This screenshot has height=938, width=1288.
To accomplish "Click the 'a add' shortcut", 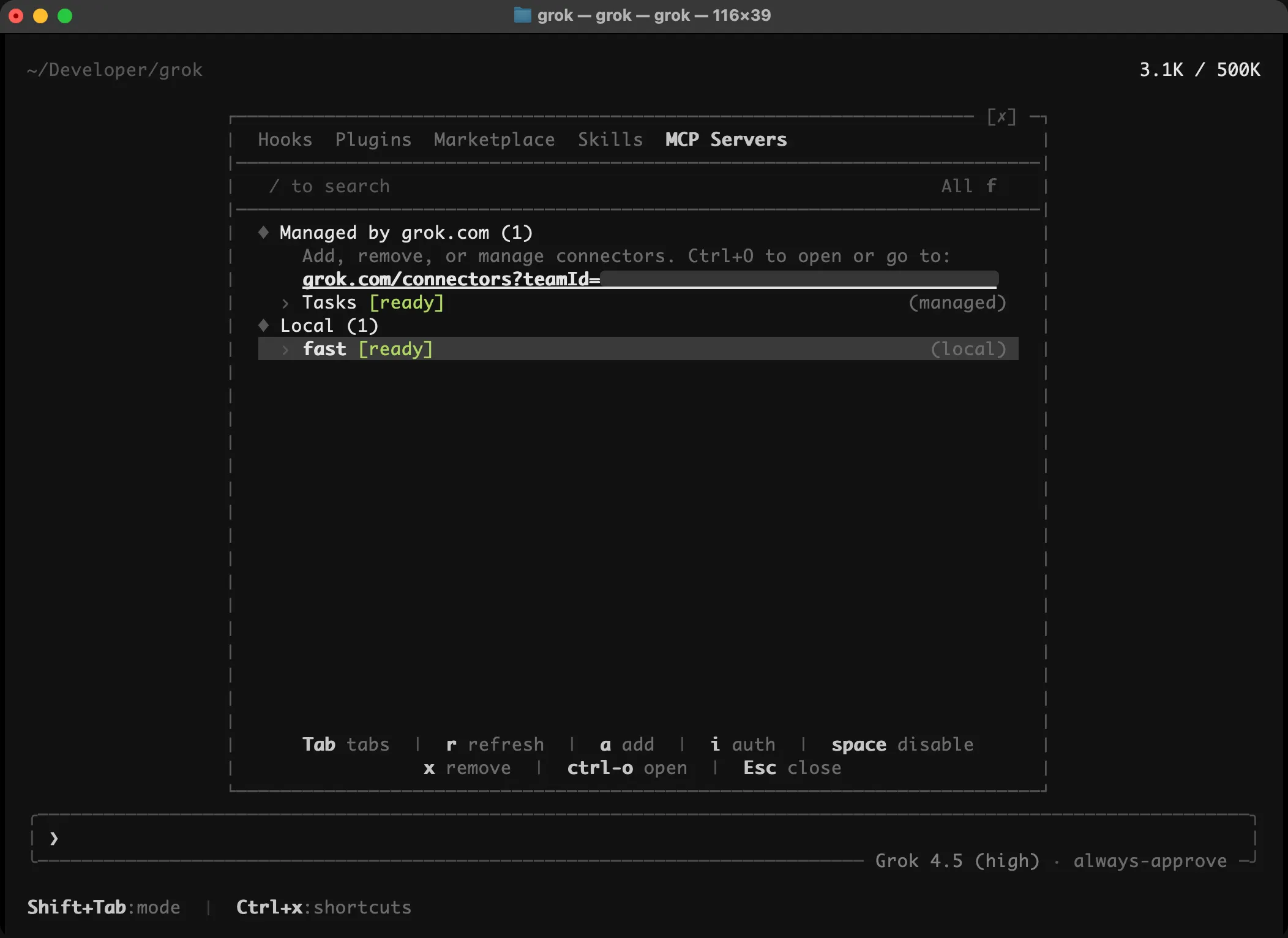I will [x=627, y=745].
